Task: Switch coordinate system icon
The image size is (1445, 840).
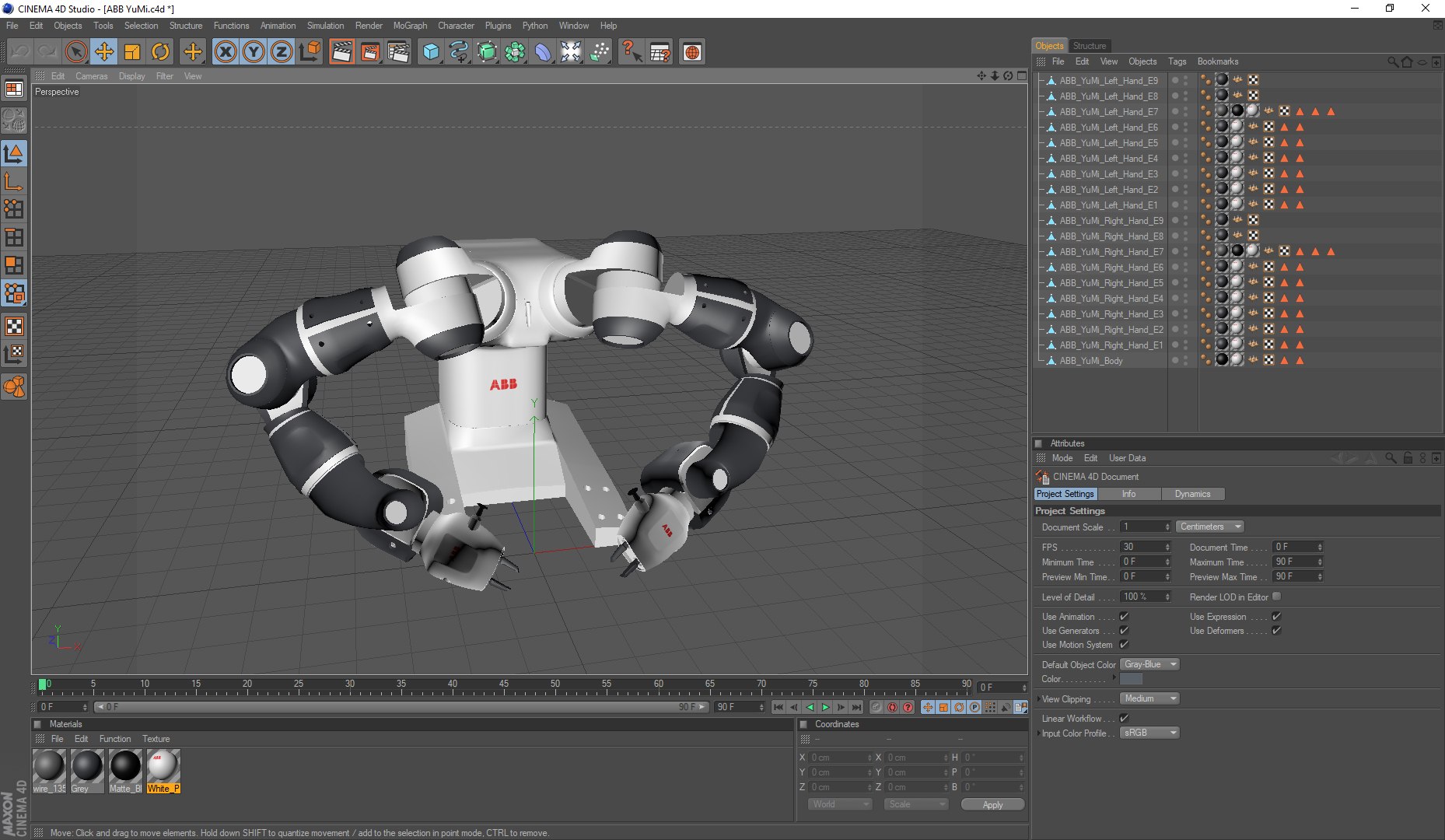Action: click(310, 52)
